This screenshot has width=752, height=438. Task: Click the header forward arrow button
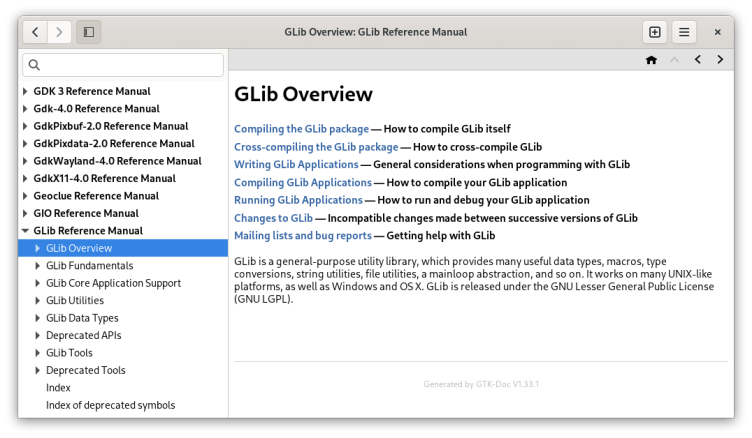point(59,32)
